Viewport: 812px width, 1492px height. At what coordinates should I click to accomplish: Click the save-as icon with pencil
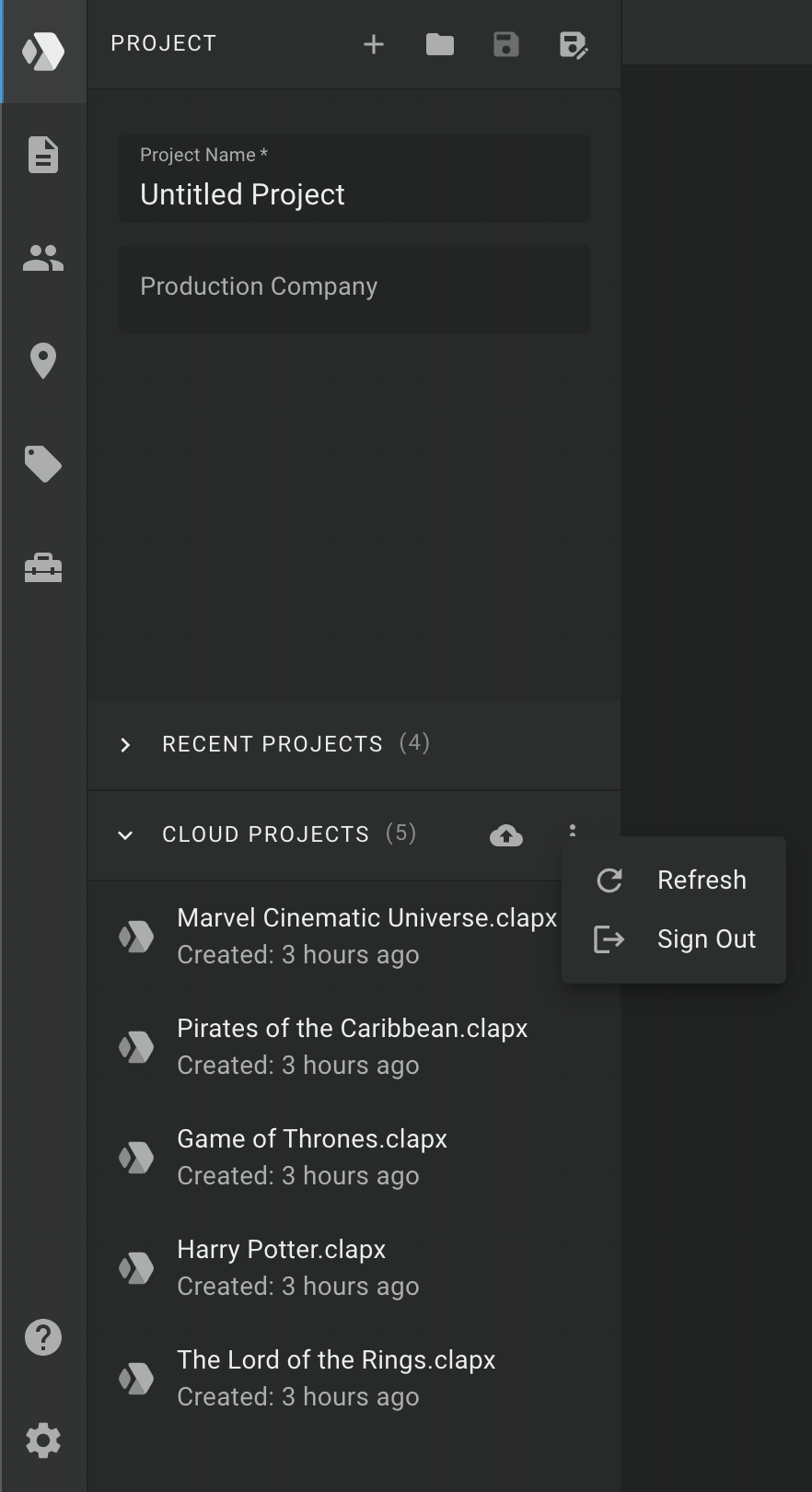[x=574, y=44]
